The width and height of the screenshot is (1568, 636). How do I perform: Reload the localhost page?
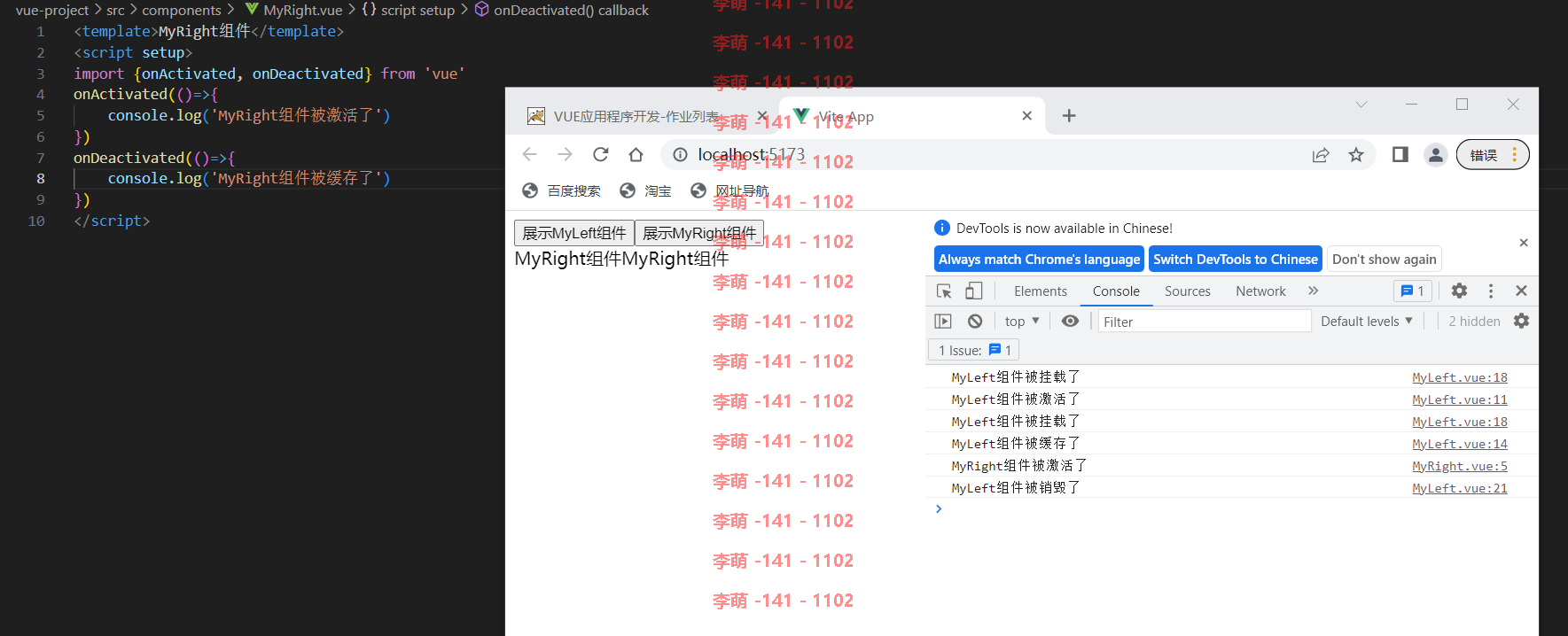point(600,154)
